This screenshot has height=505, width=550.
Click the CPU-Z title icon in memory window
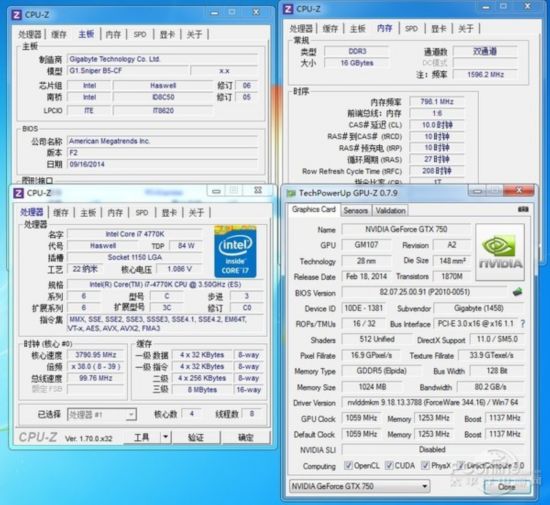coord(288,9)
